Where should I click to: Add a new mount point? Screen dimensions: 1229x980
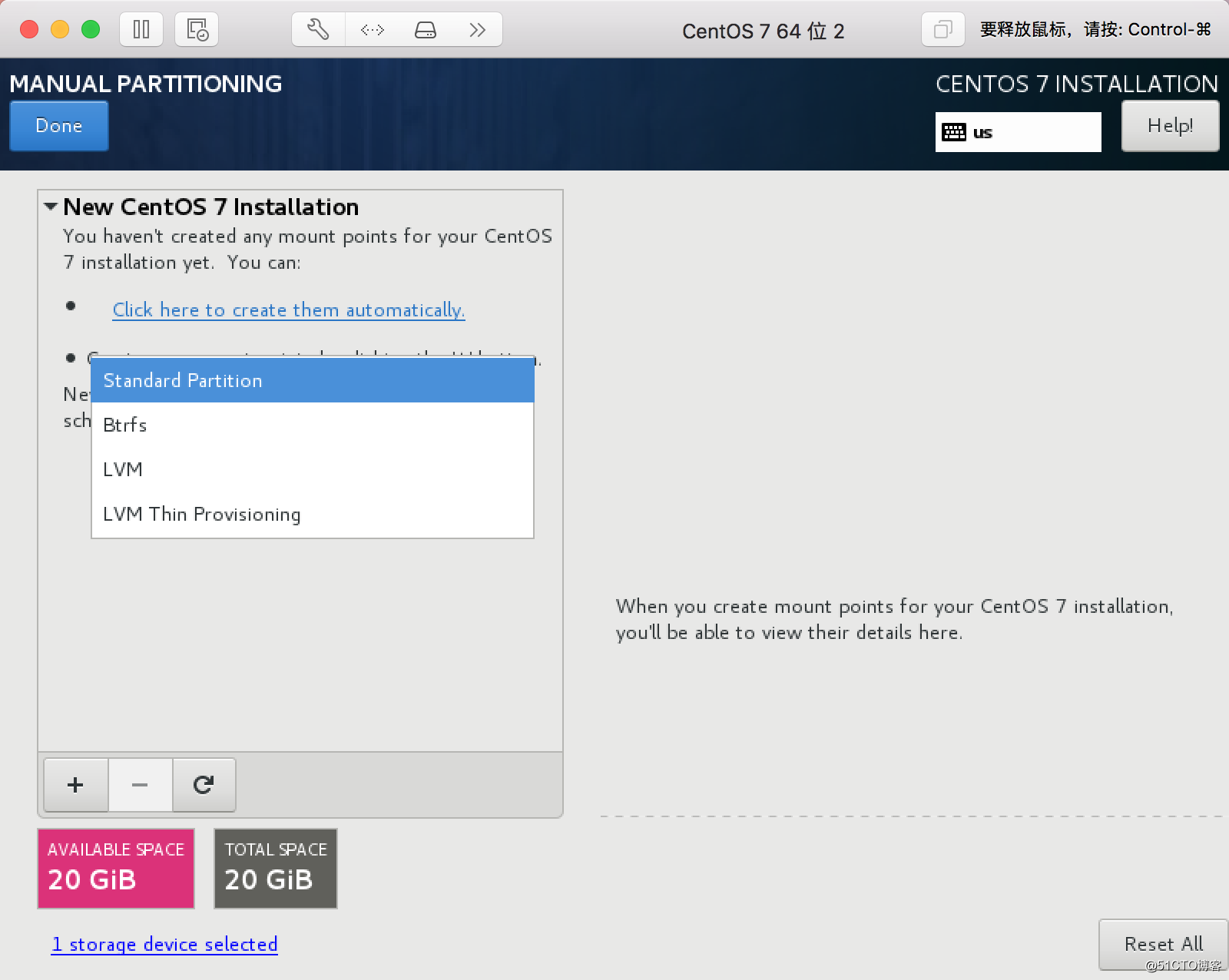pyautogui.click(x=75, y=785)
